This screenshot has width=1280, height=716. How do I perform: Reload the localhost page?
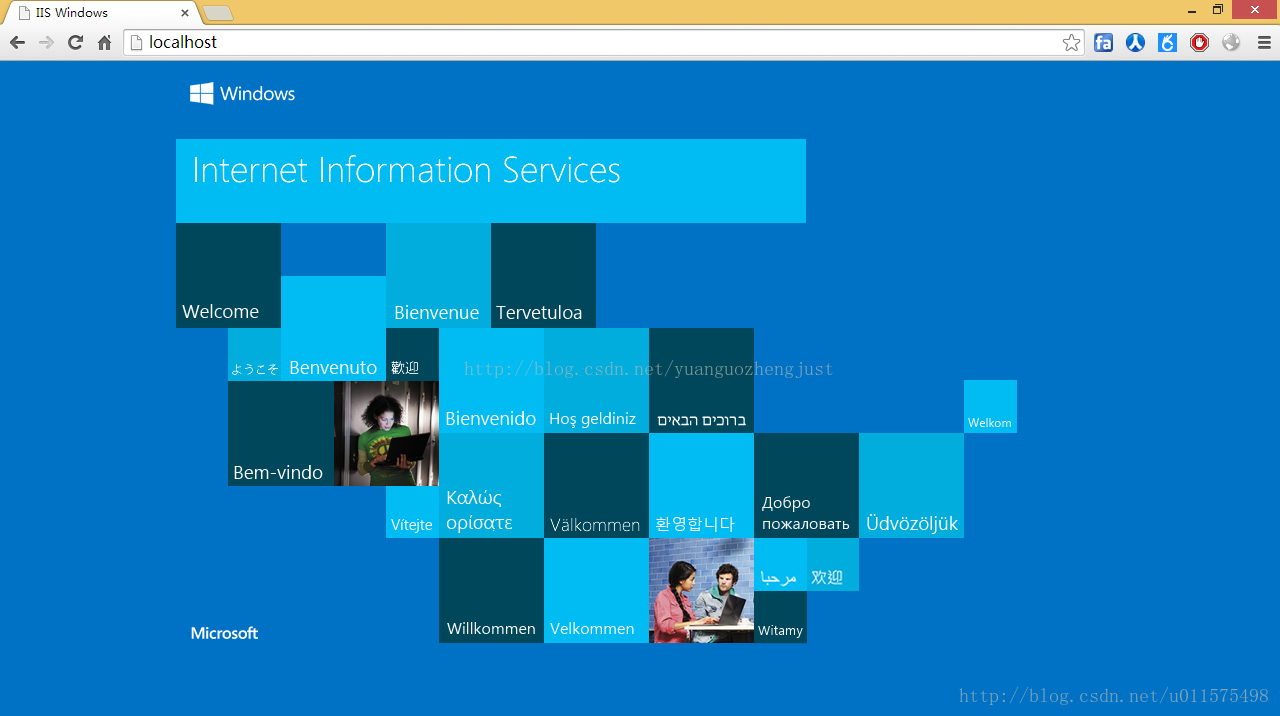pyautogui.click(x=75, y=42)
